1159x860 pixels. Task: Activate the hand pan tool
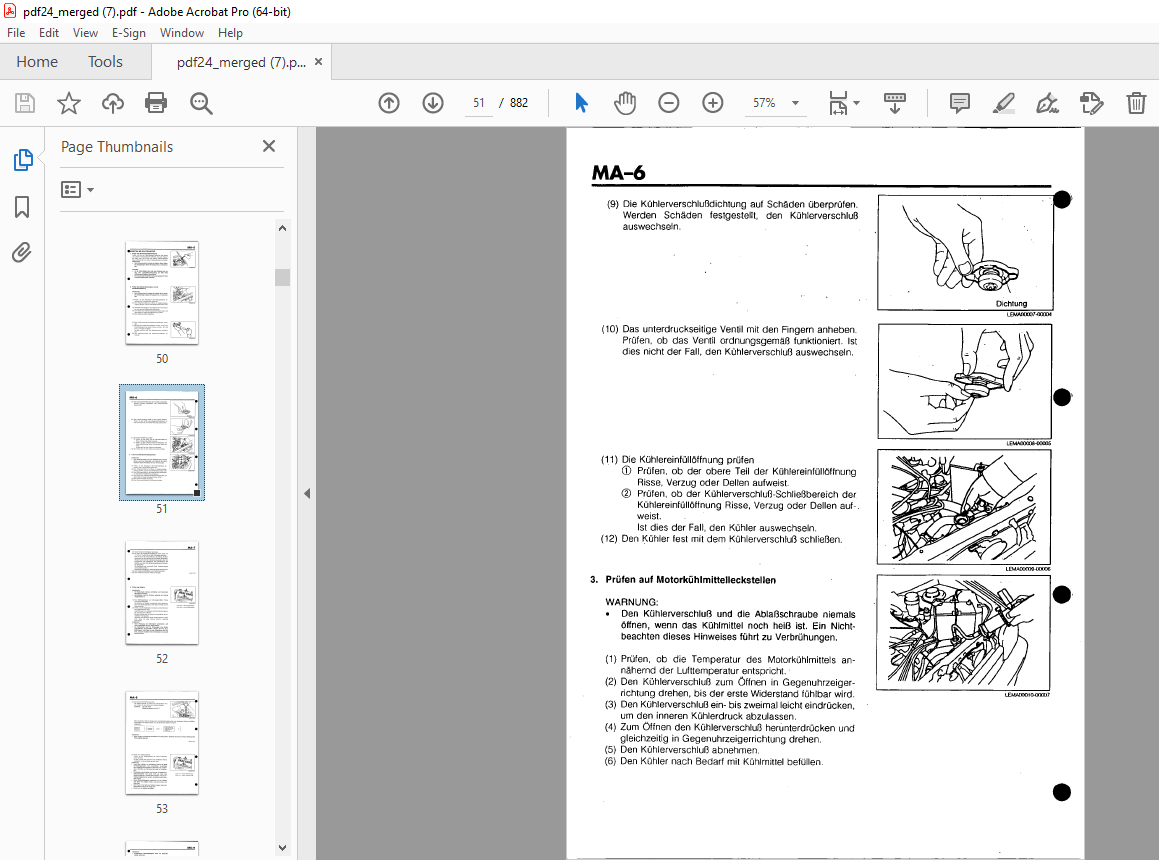[x=625, y=103]
